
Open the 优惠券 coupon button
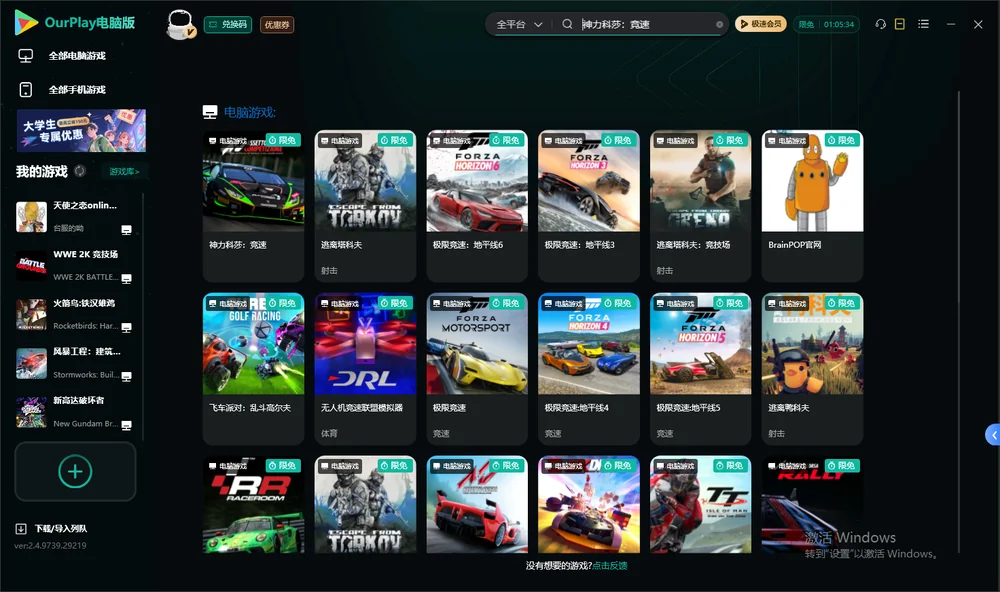click(277, 24)
